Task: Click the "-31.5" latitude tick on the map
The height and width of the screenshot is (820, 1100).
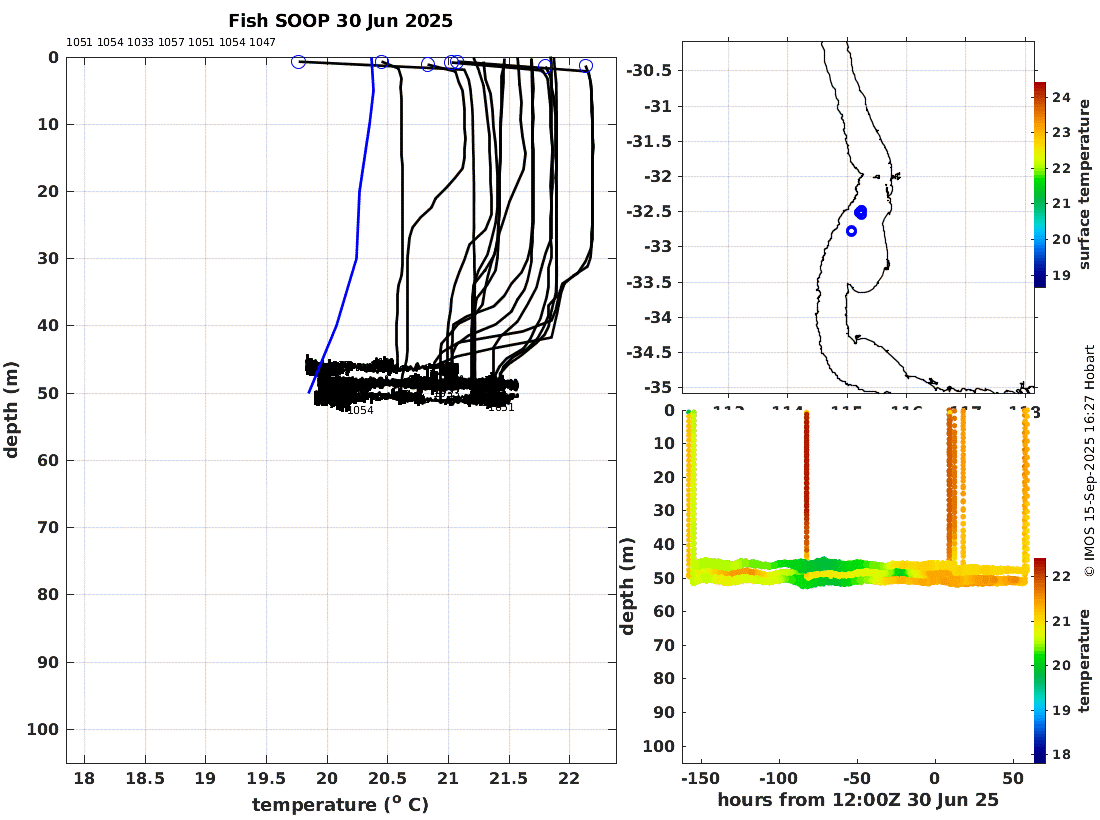Action: pyautogui.click(x=649, y=141)
